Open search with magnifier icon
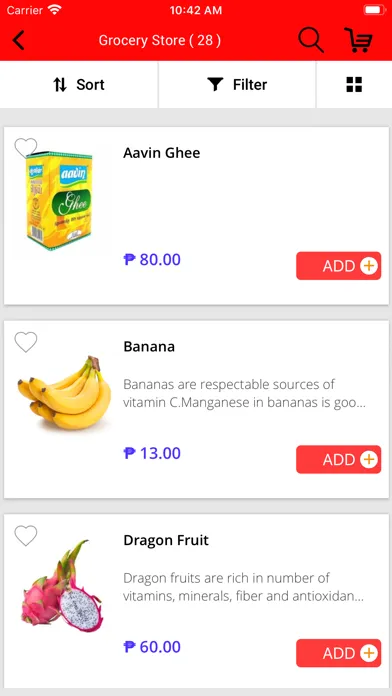 click(x=311, y=40)
